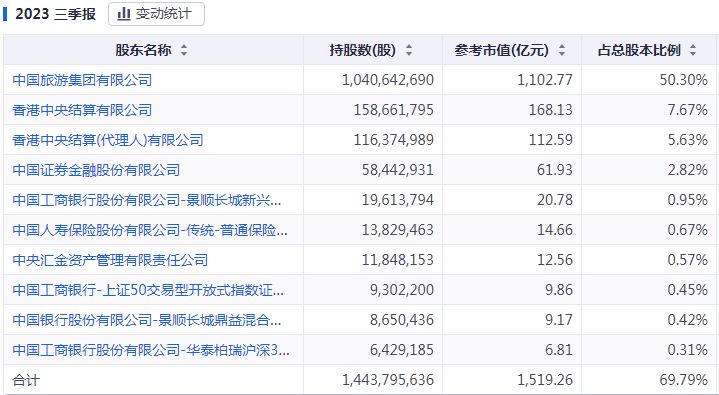
Task: Click the 2023 三季报 section heading
Action: coord(55,14)
